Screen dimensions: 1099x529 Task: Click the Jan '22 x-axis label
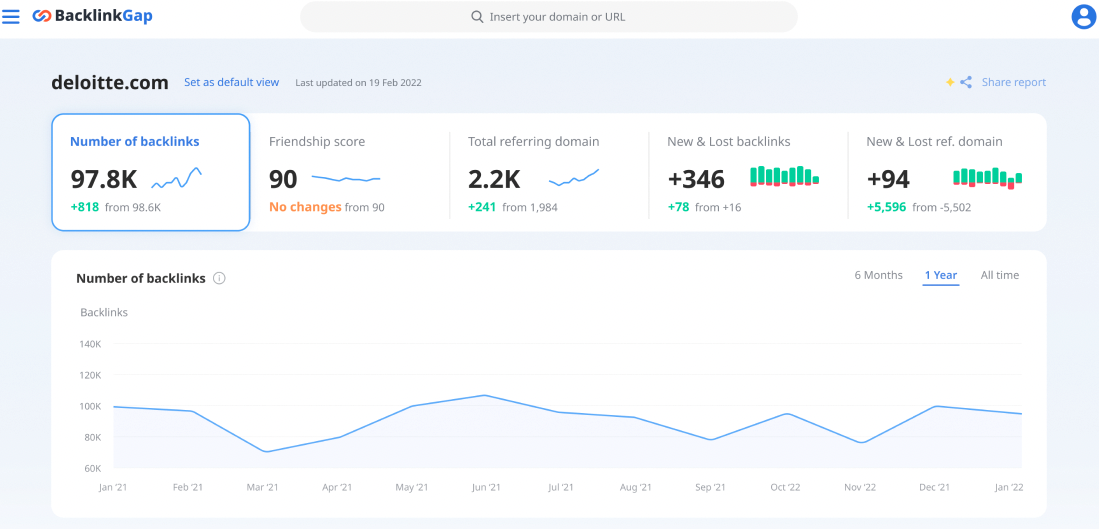(x=1008, y=488)
